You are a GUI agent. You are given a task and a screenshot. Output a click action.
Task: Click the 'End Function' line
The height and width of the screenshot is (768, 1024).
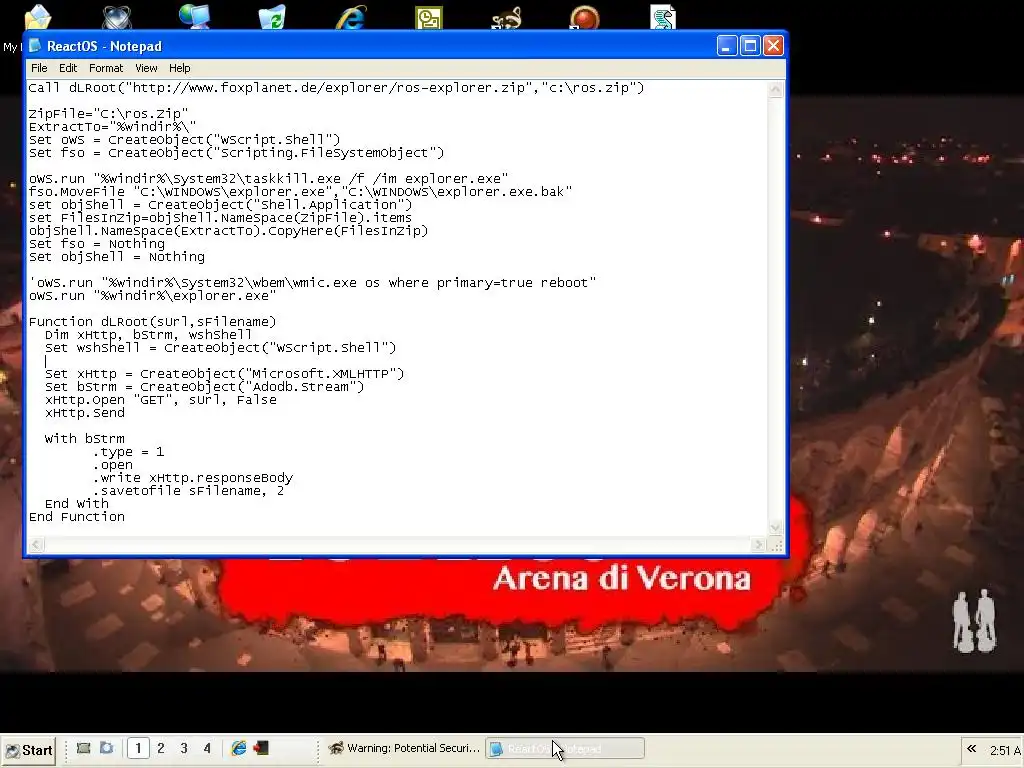(x=77, y=517)
